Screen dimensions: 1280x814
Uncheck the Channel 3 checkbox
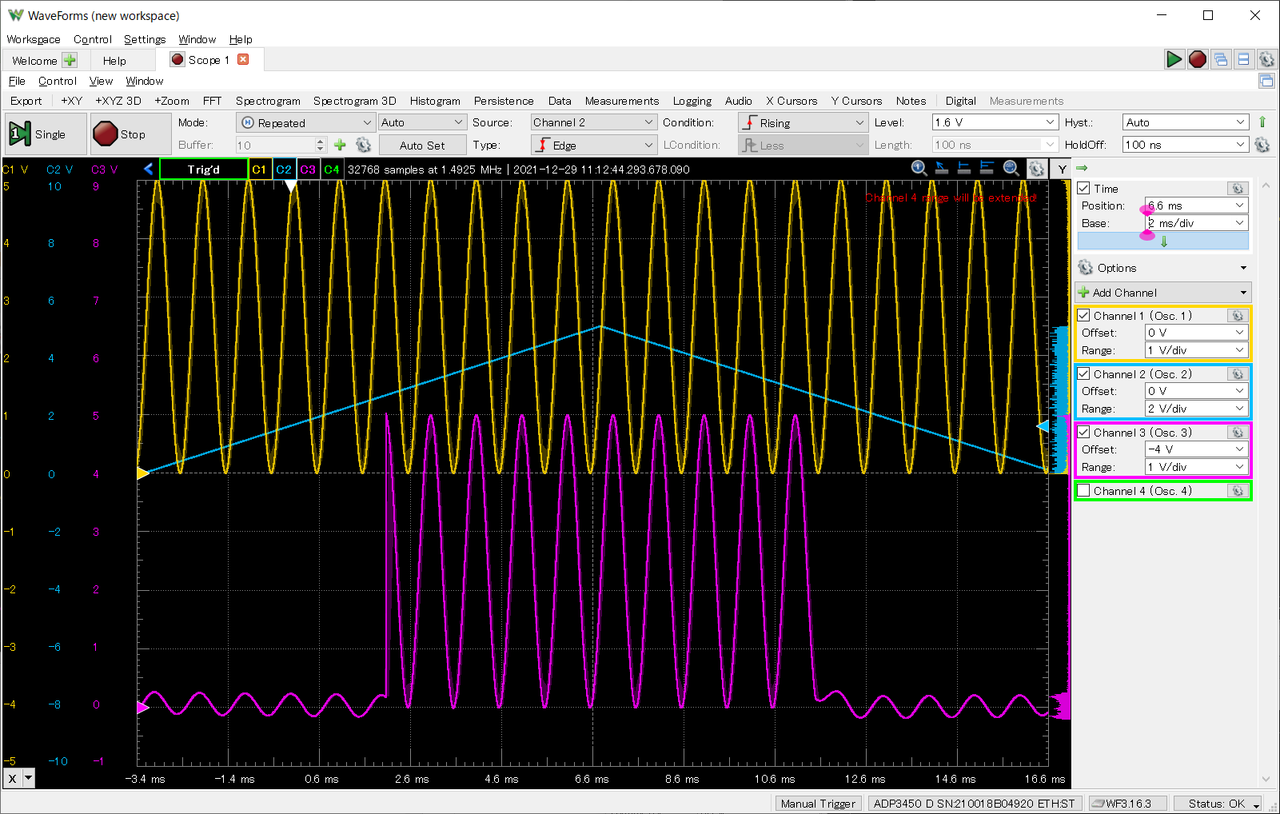1084,433
